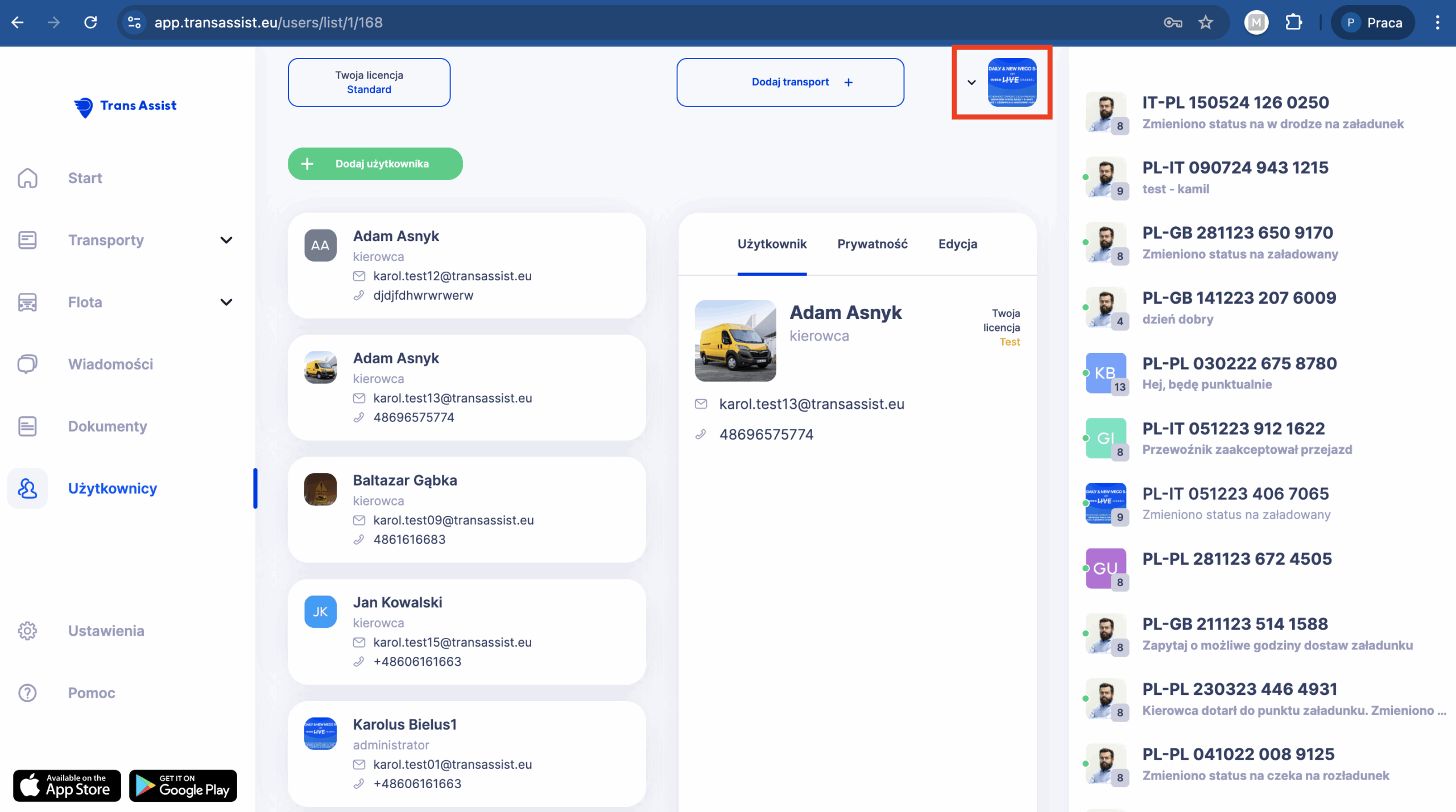Viewport: 1456px width, 812px height.
Task: Expand the Transporty submenu chevron
Action: point(226,240)
